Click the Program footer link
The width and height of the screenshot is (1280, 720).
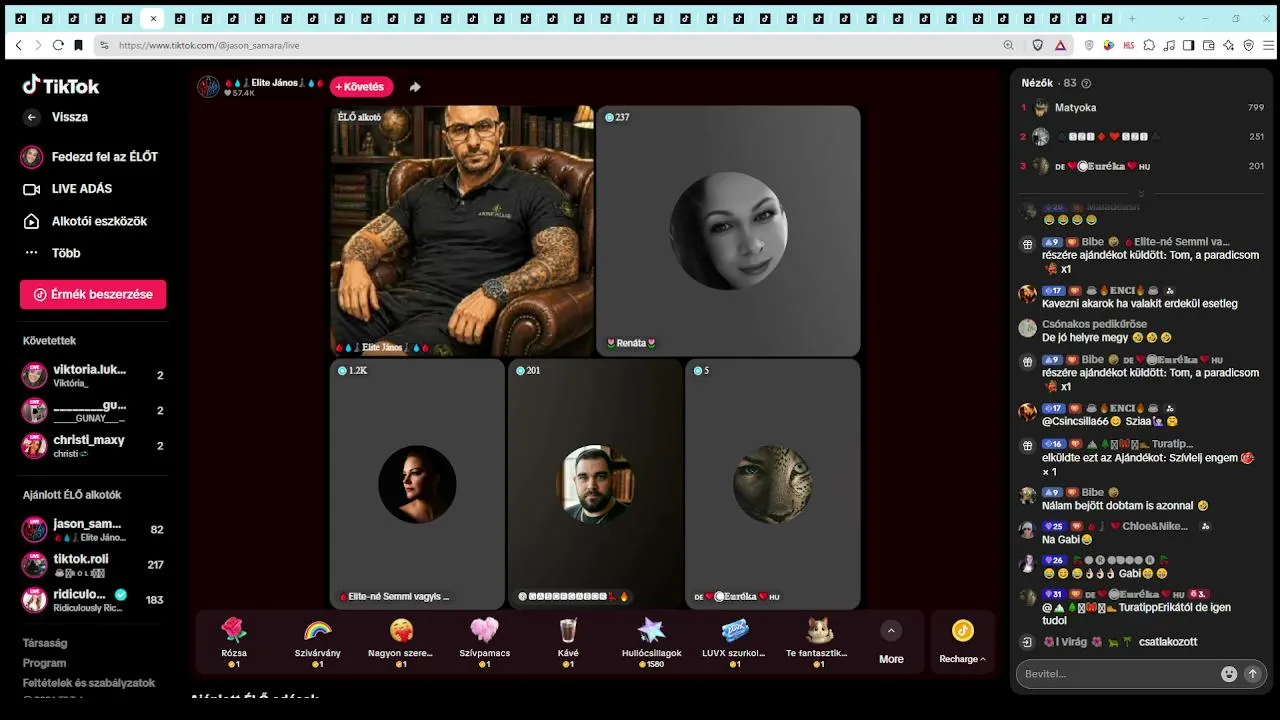(x=44, y=663)
